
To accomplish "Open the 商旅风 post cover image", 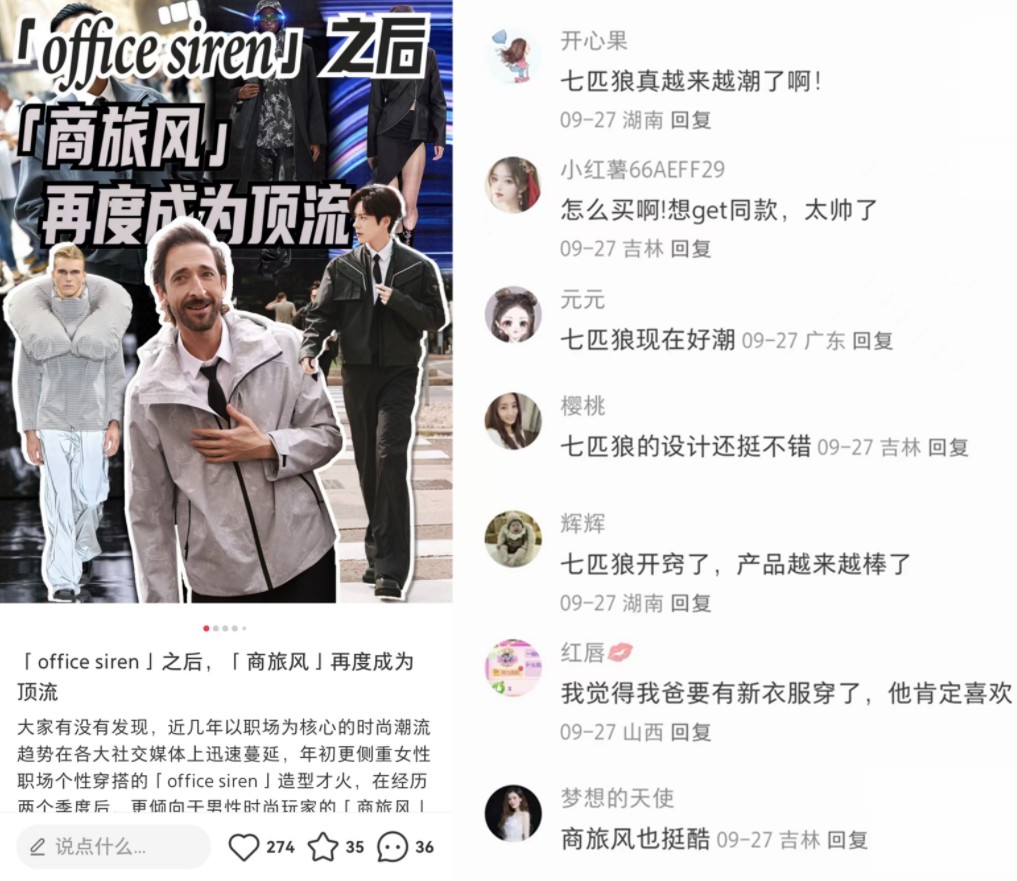I will click(226, 302).
